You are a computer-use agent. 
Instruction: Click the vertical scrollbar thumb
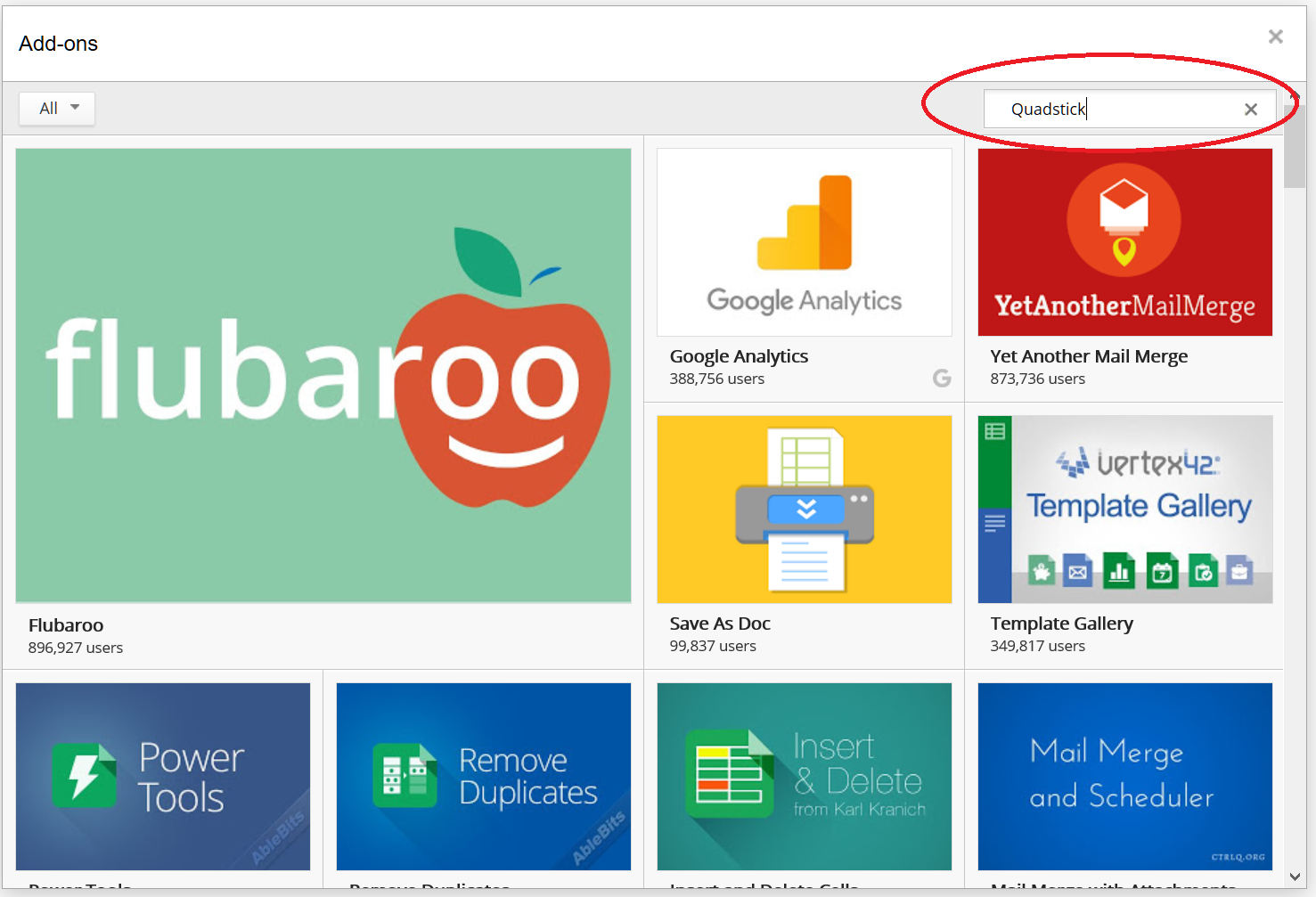coord(1295,146)
